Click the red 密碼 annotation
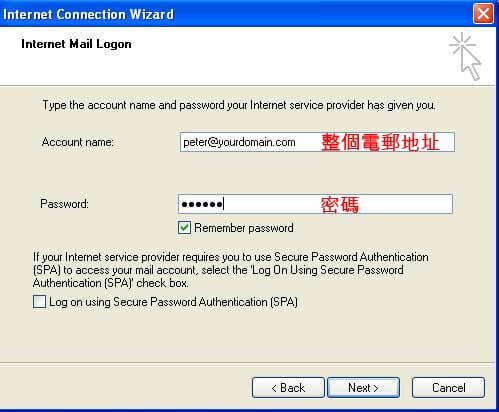Screen dimensions: 499x412 point(340,205)
